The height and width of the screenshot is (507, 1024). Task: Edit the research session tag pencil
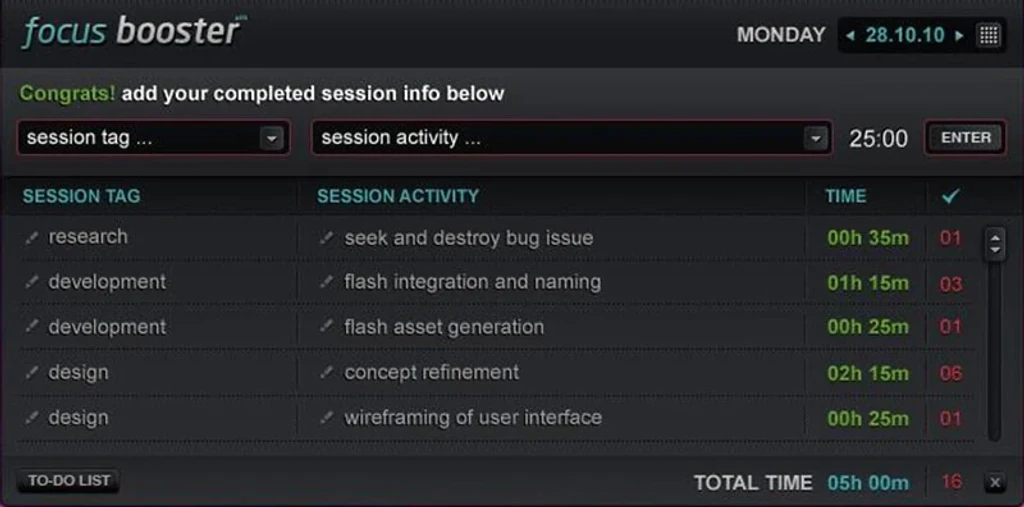[x=31, y=238]
